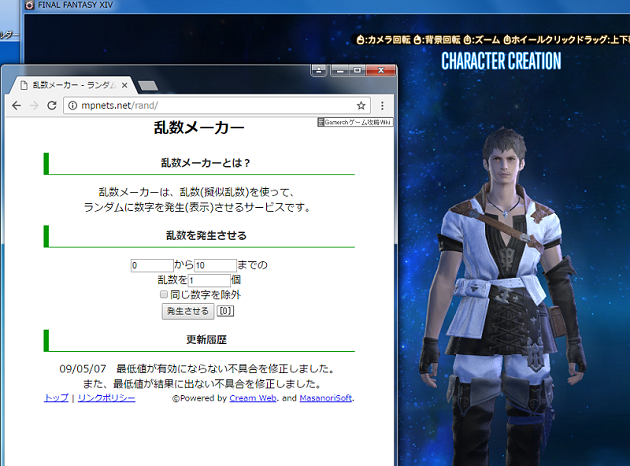630x466 pixels.
Task: View site information icon in address bar
Action: pos(72,106)
